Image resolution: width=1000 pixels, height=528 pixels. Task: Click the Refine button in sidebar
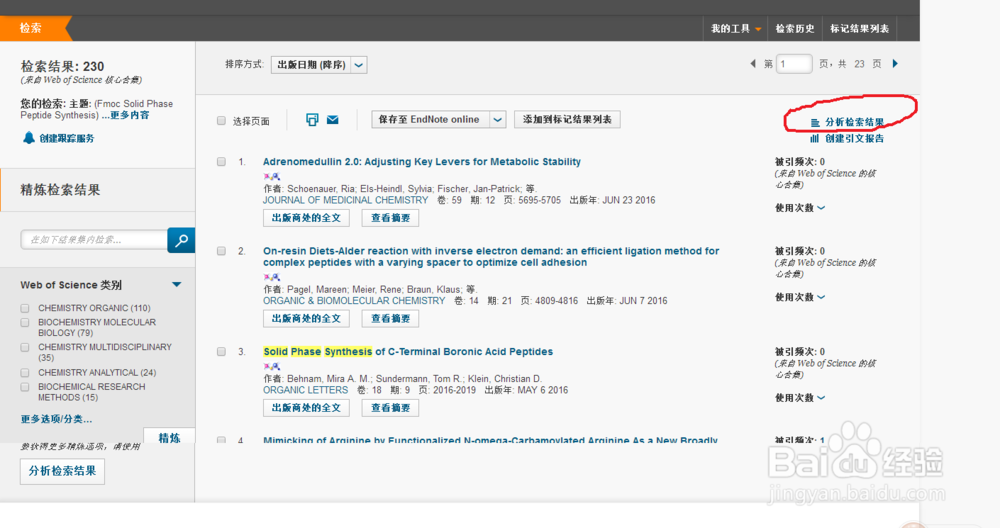(169, 437)
